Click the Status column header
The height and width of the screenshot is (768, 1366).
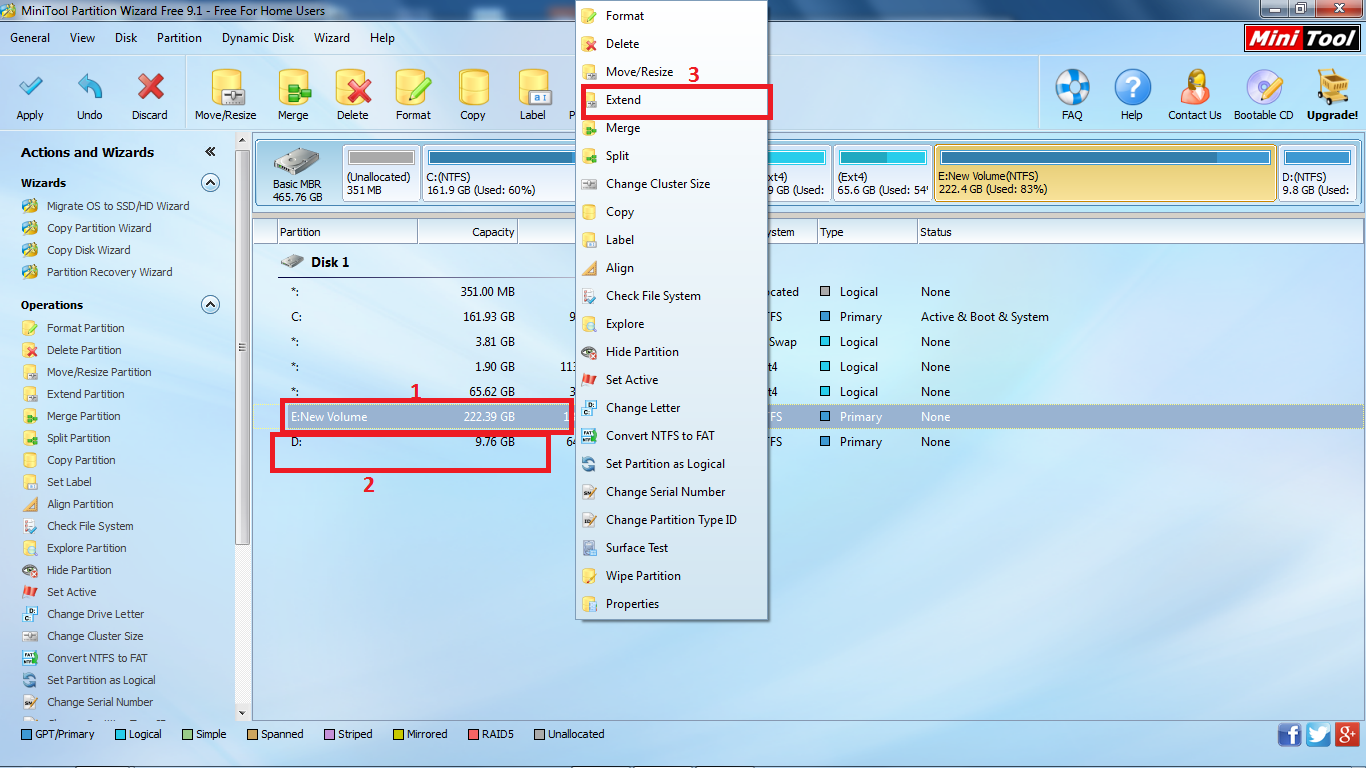tap(1140, 232)
